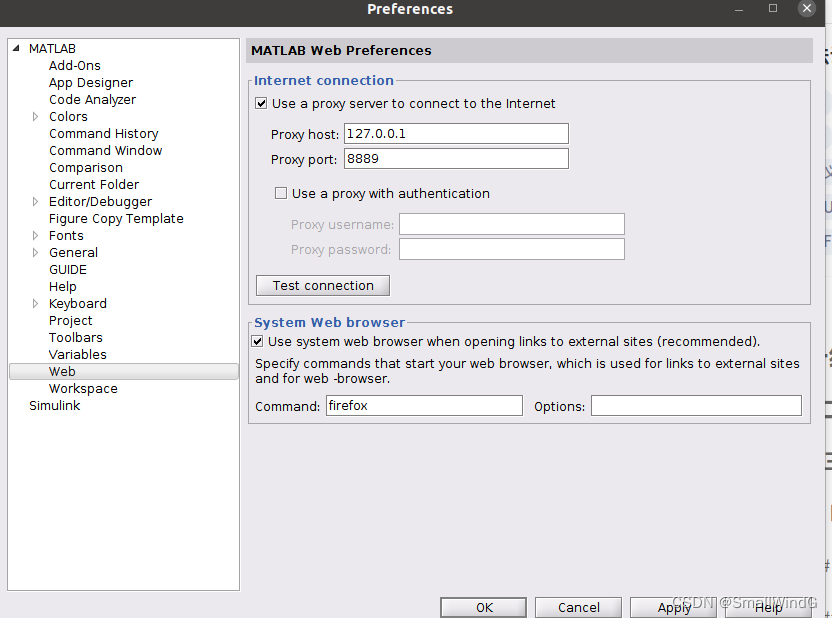Close the Preferences window
Image resolution: width=832 pixels, height=618 pixels.
tap(807, 8)
